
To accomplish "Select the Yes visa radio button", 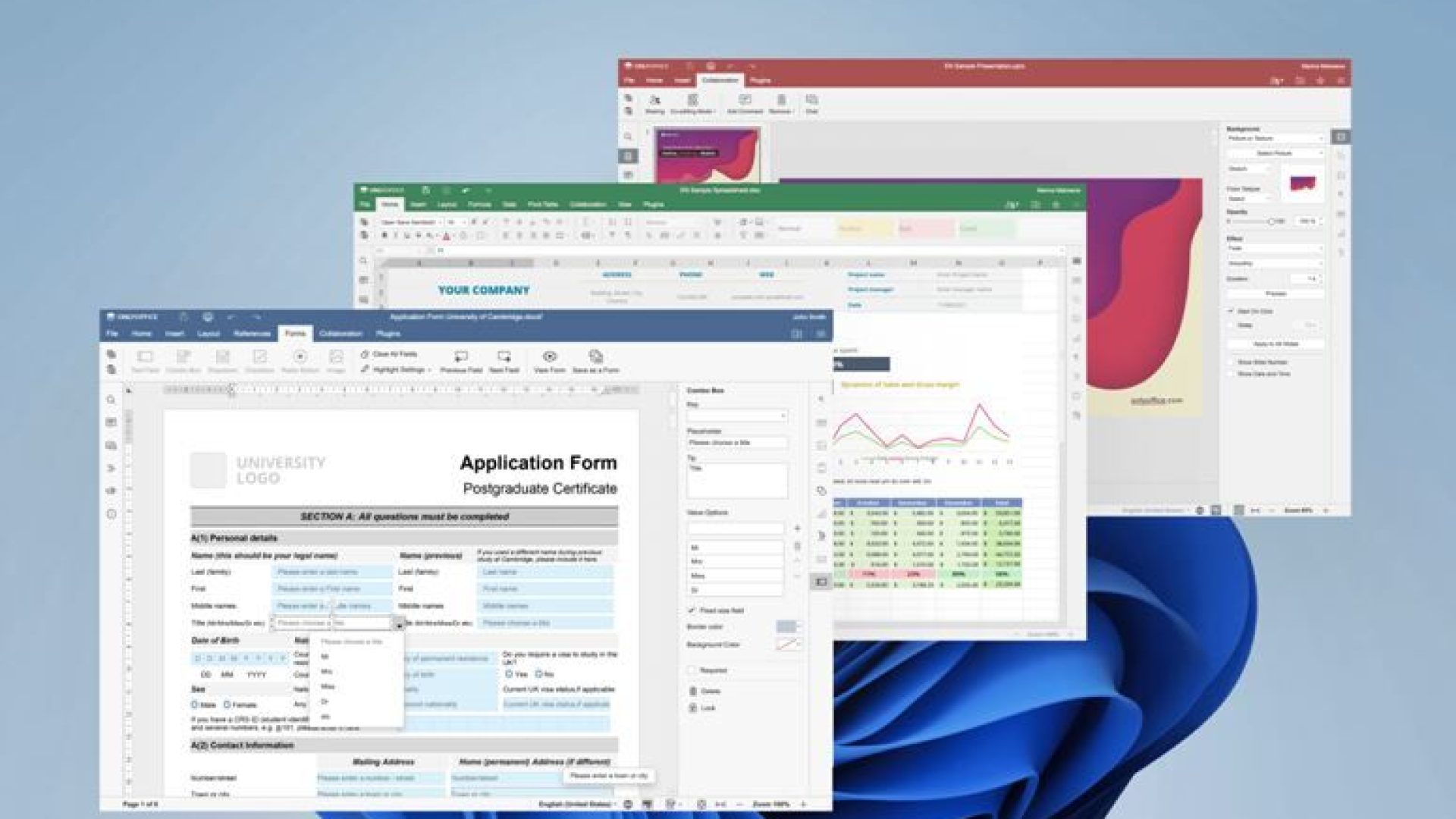I will pyautogui.click(x=510, y=674).
